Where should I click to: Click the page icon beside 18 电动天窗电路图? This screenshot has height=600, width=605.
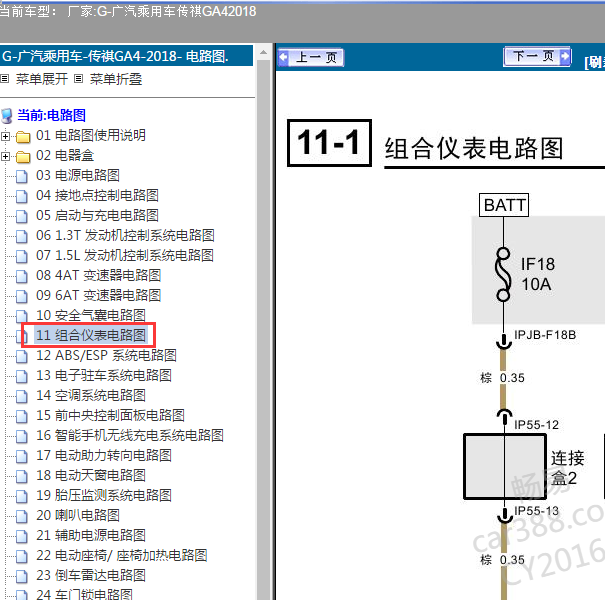coord(22,477)
